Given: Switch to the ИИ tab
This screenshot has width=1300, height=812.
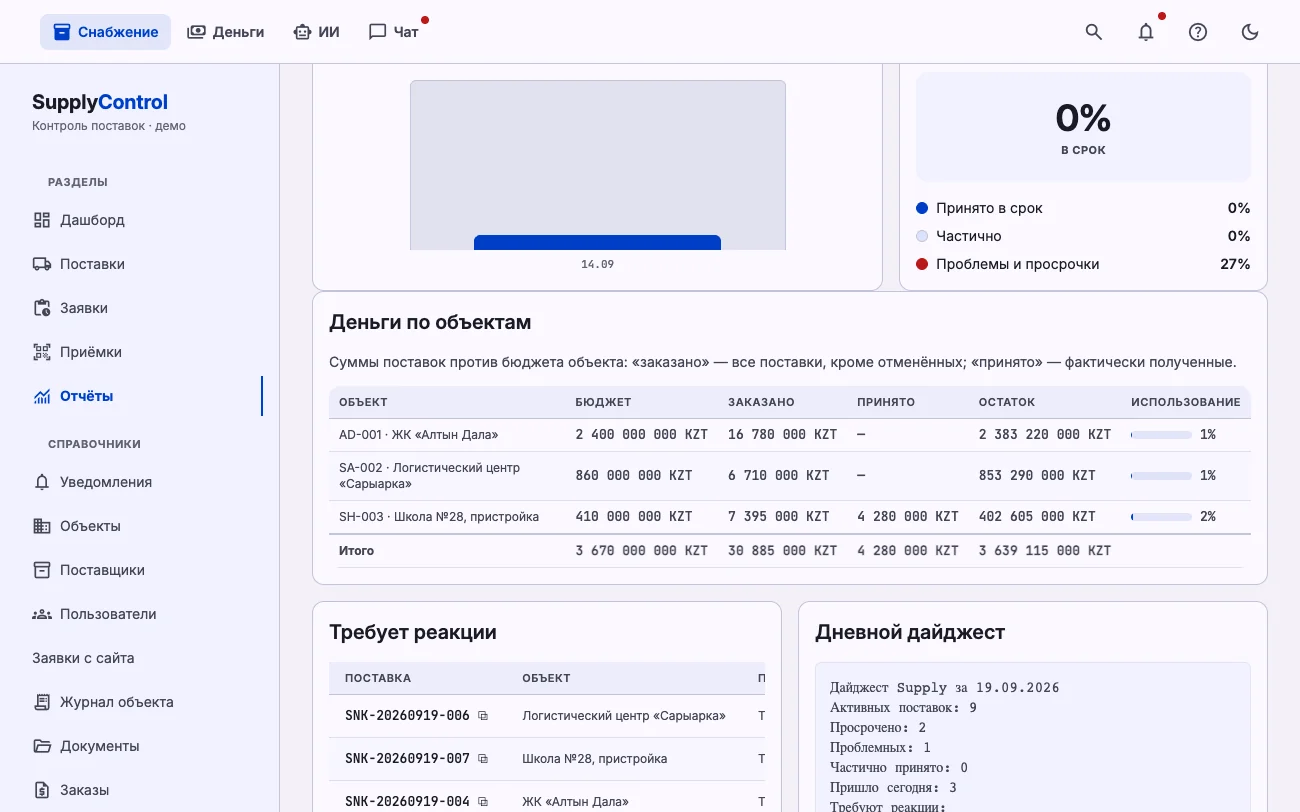Looking at the screenshot, I should 316,32.
